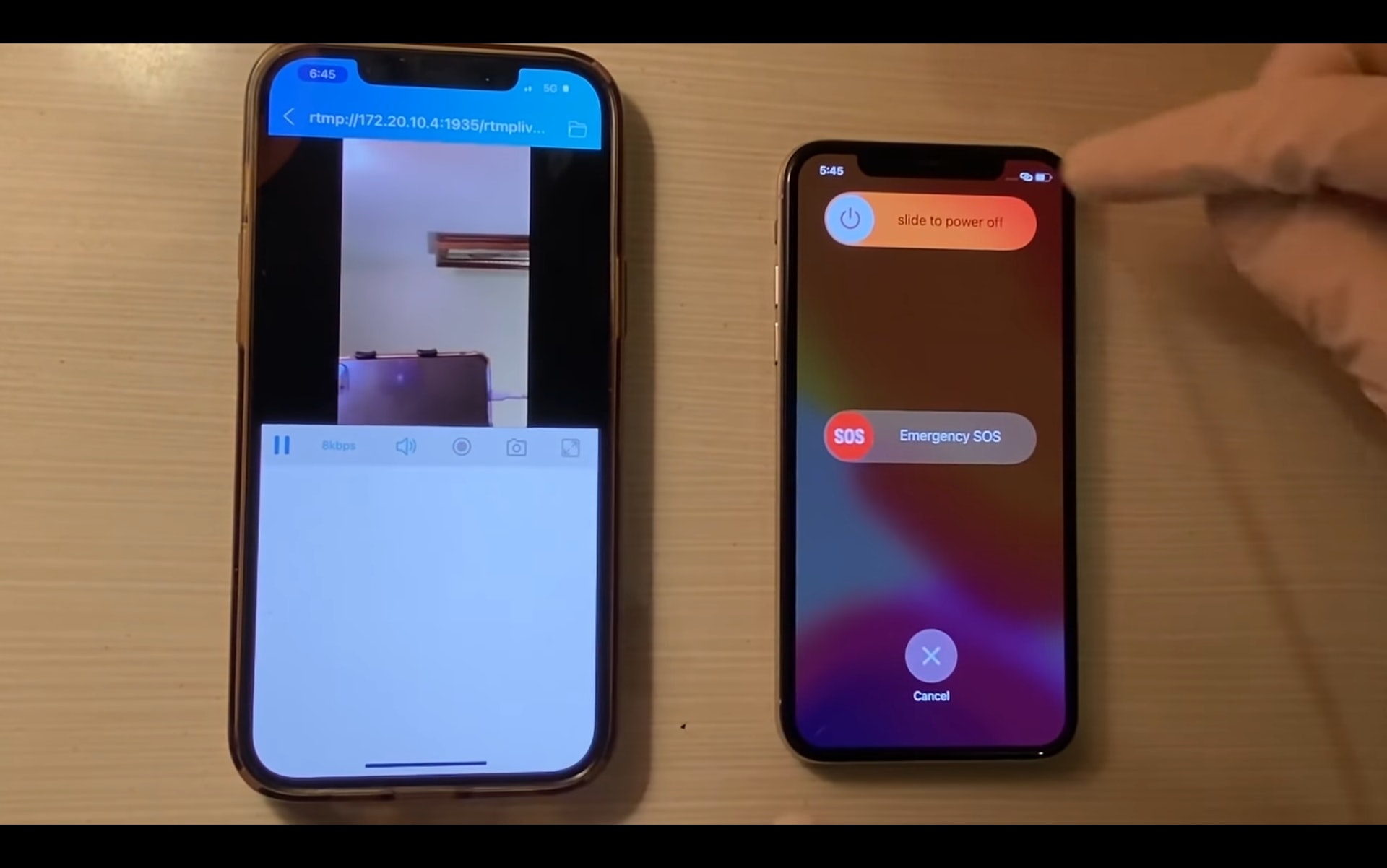Tap Cancel to dismiss power-off screen
Viewport: 1387px width, 868px height.
point(928,656)
